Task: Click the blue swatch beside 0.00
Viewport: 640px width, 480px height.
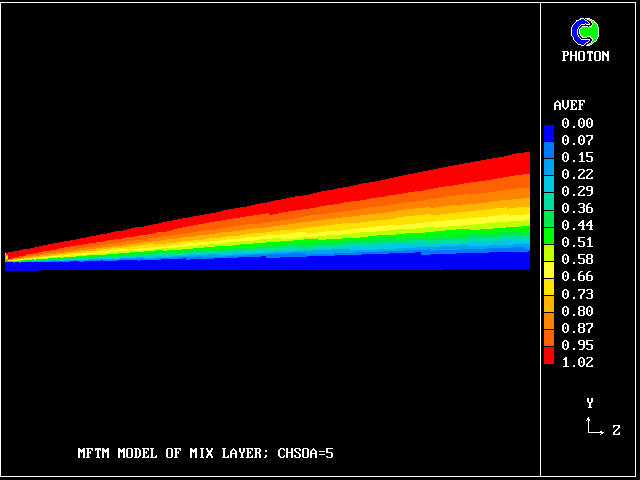Action: click(548, 131)
